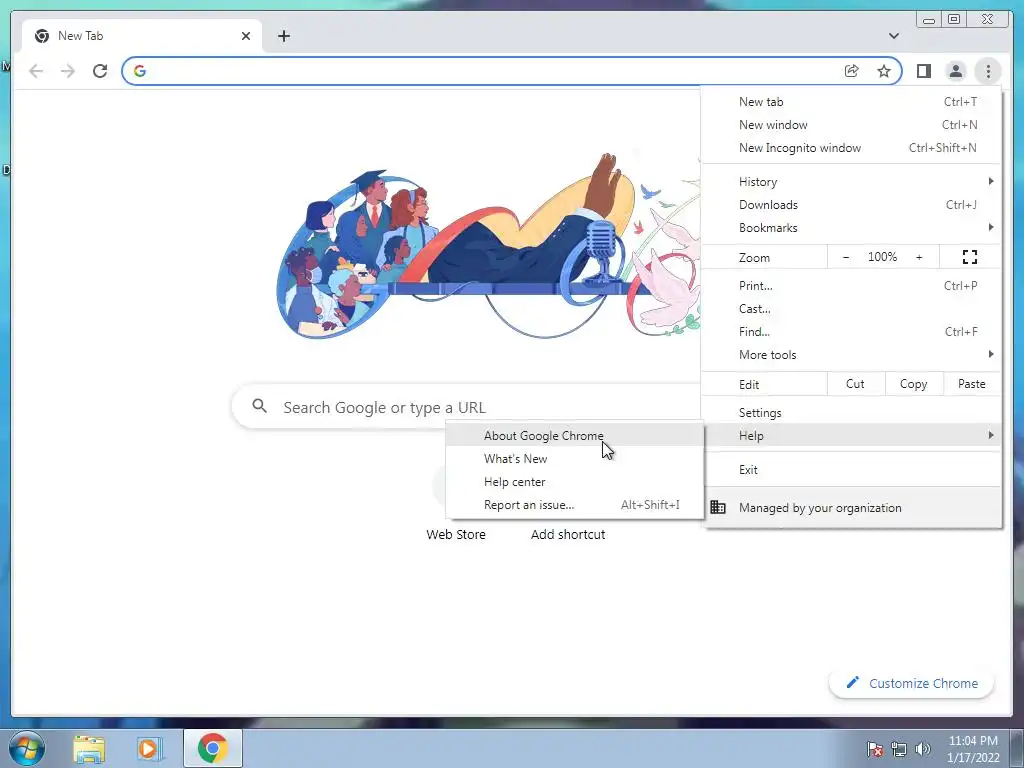The height and width of the screenshot is (768, 1024).
Task: Open Downloads from the menu
Action: (x=852, y=204)
